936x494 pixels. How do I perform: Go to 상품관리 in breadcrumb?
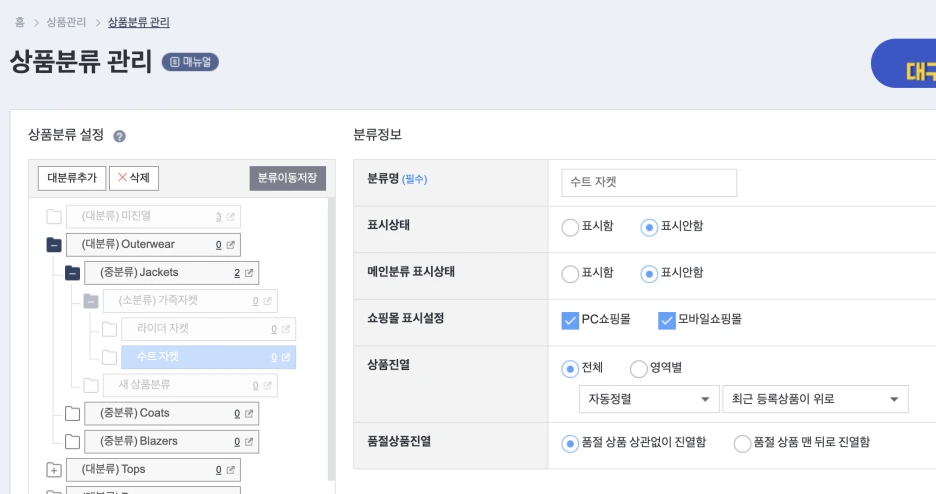point(66,21)
